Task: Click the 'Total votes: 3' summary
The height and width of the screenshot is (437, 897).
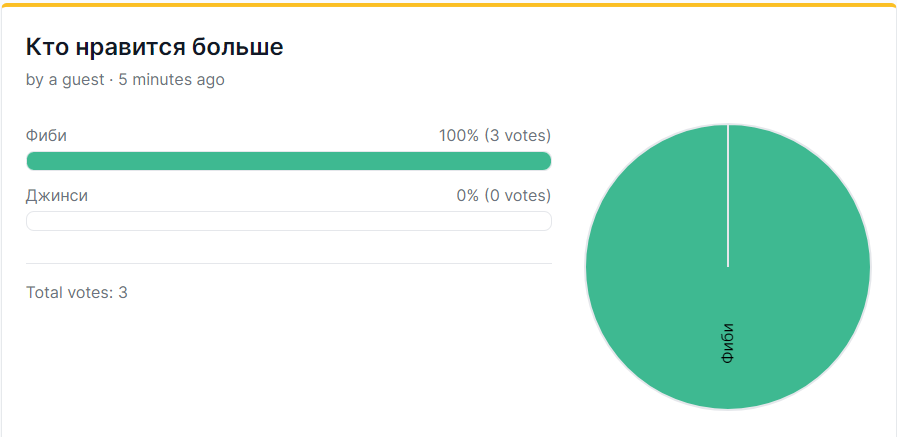Action: click(77, 293)
